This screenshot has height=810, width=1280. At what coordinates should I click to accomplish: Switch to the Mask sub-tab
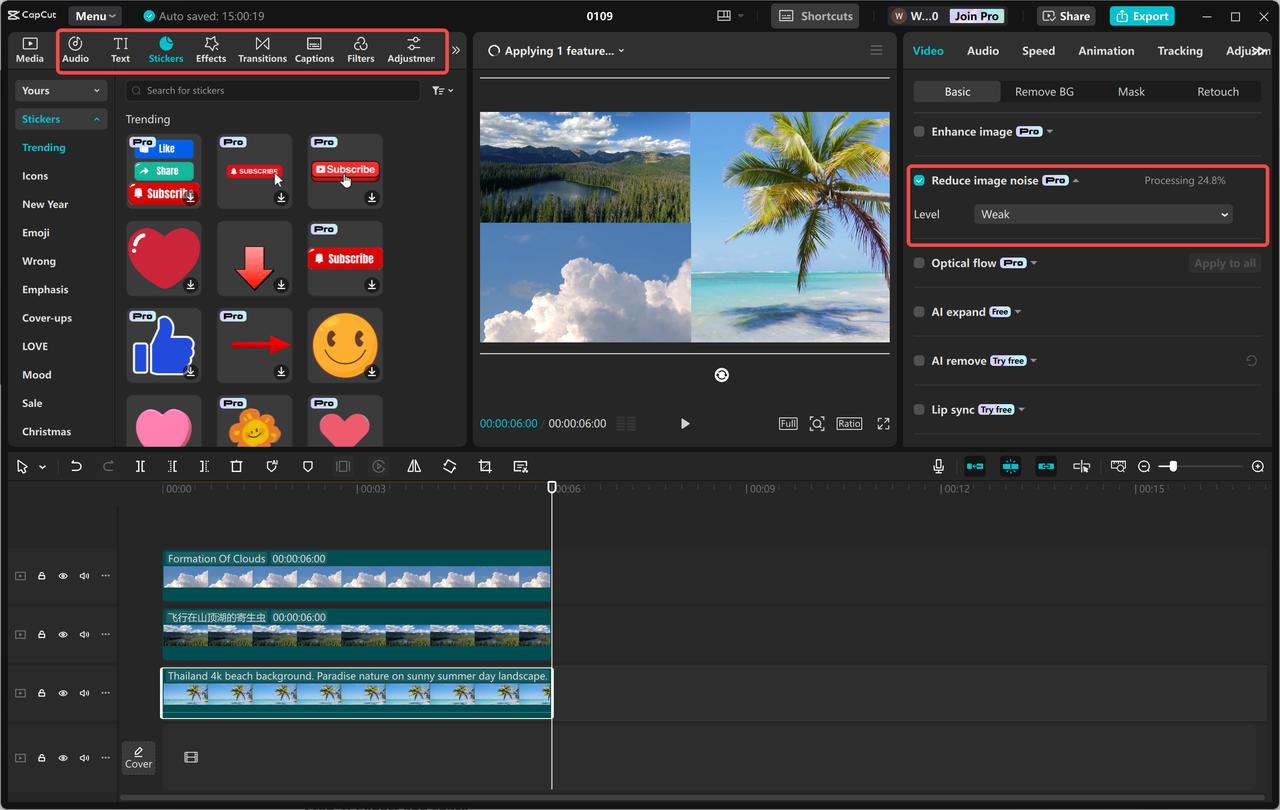[x=1131, y=92]
